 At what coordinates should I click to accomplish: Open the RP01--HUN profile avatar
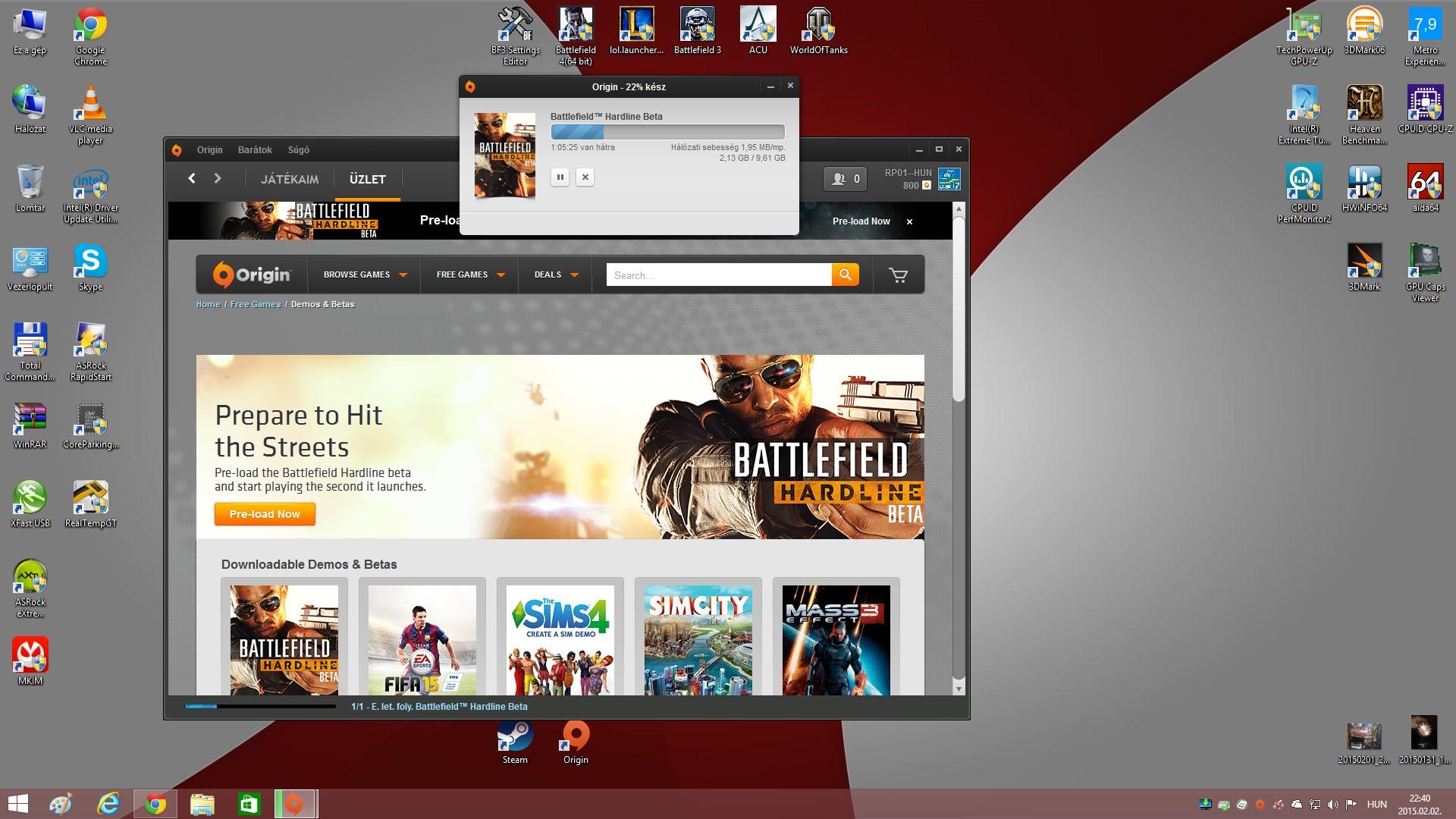(x=949, y=179)
